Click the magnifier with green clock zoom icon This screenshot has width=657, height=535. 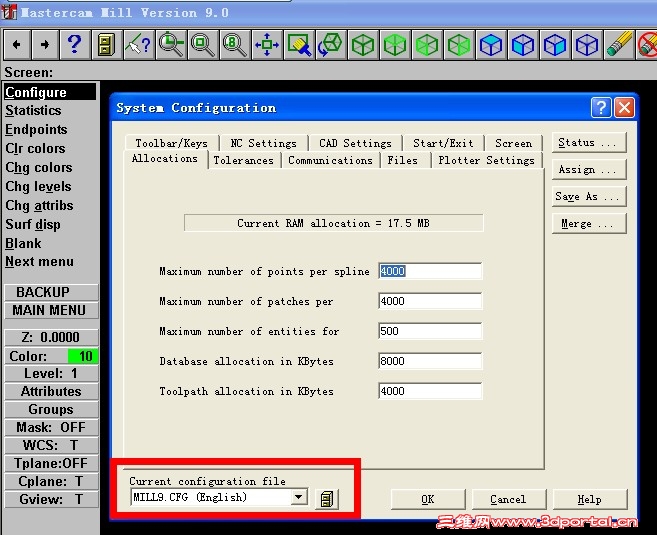point(171,44)
